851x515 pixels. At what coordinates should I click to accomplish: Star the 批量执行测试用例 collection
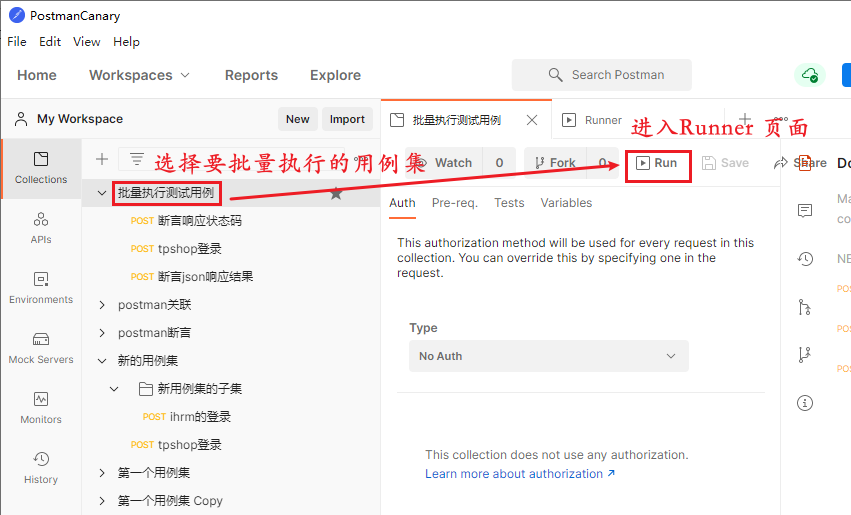pyautogui.click(x=336, y=193)
